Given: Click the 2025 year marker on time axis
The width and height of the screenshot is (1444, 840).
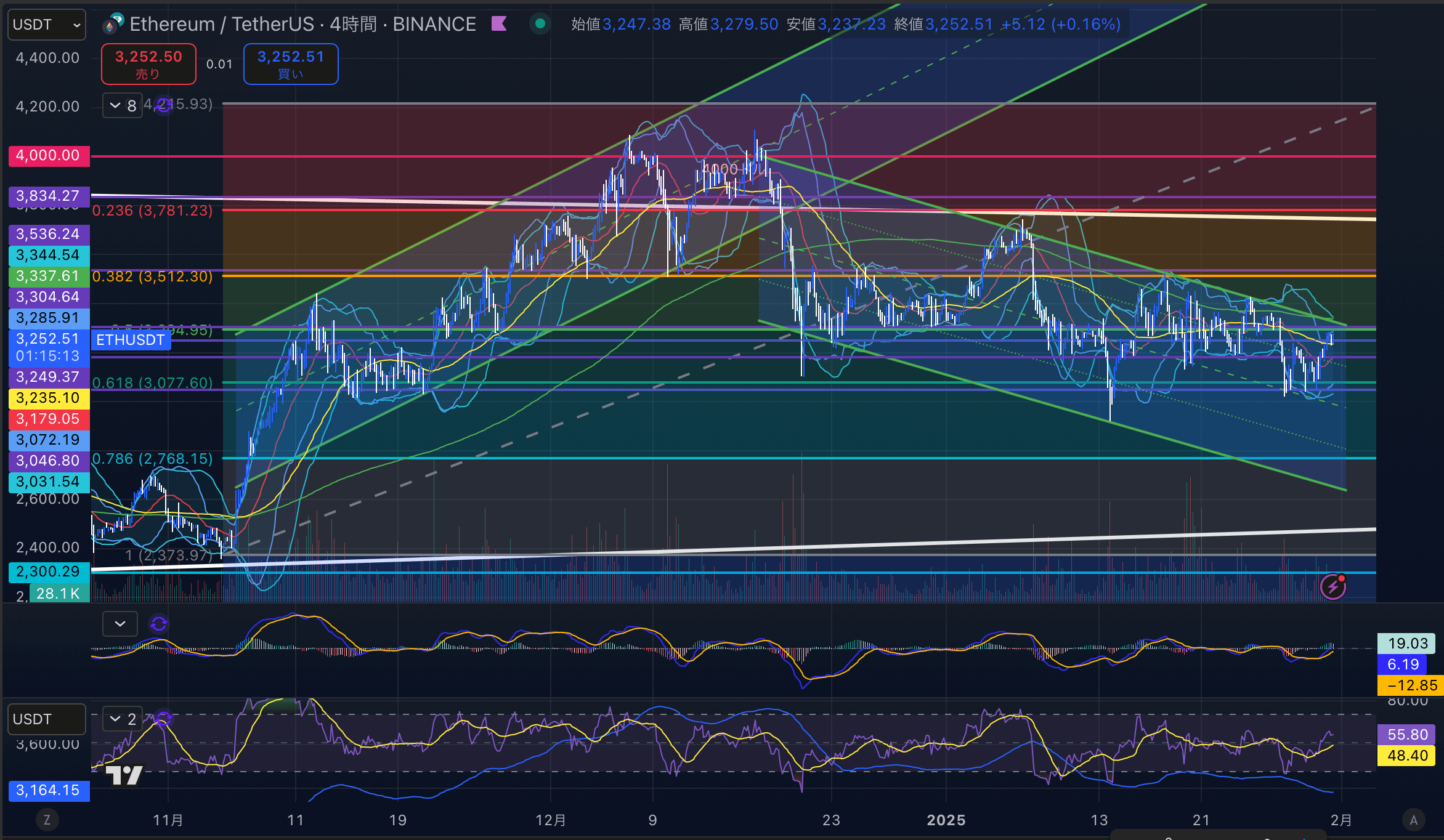Looking at the screenshot, I should coord(946,820).
